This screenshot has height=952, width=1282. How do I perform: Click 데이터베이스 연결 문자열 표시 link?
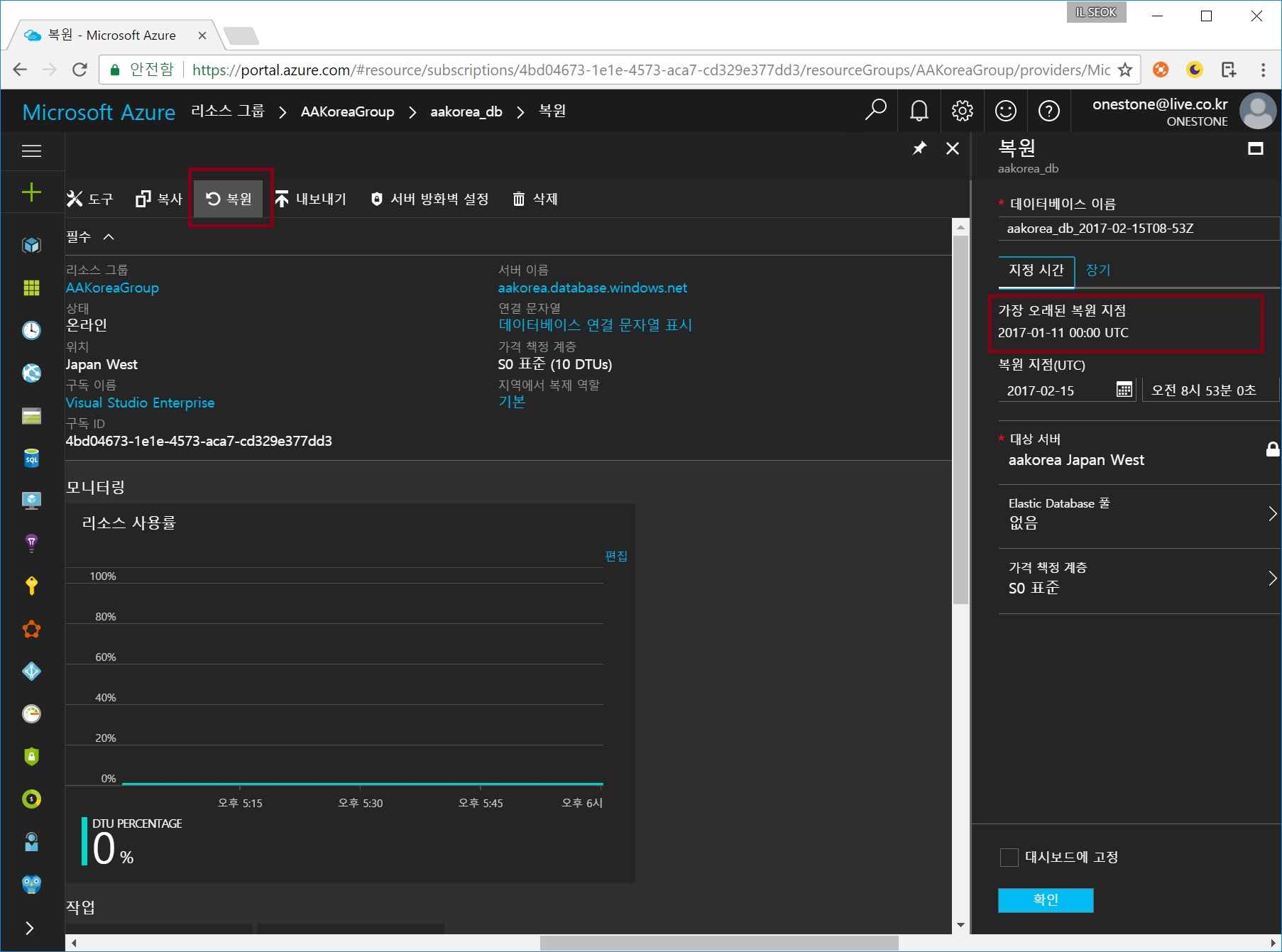595,325
